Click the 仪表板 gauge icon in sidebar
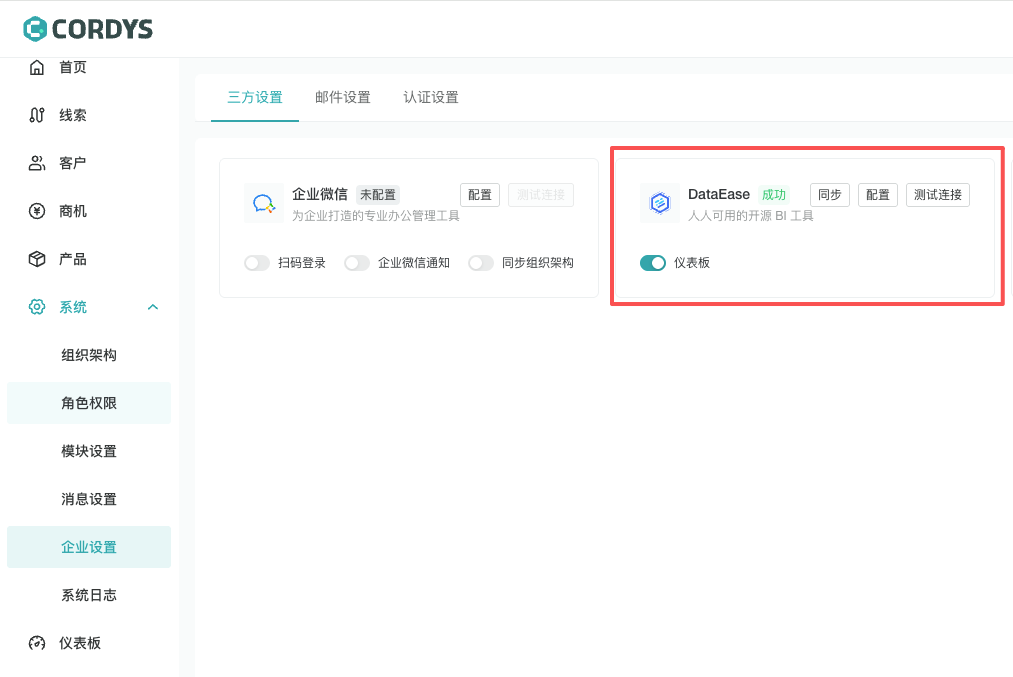This screenshot has height=677, width=1013. point(37,643)
